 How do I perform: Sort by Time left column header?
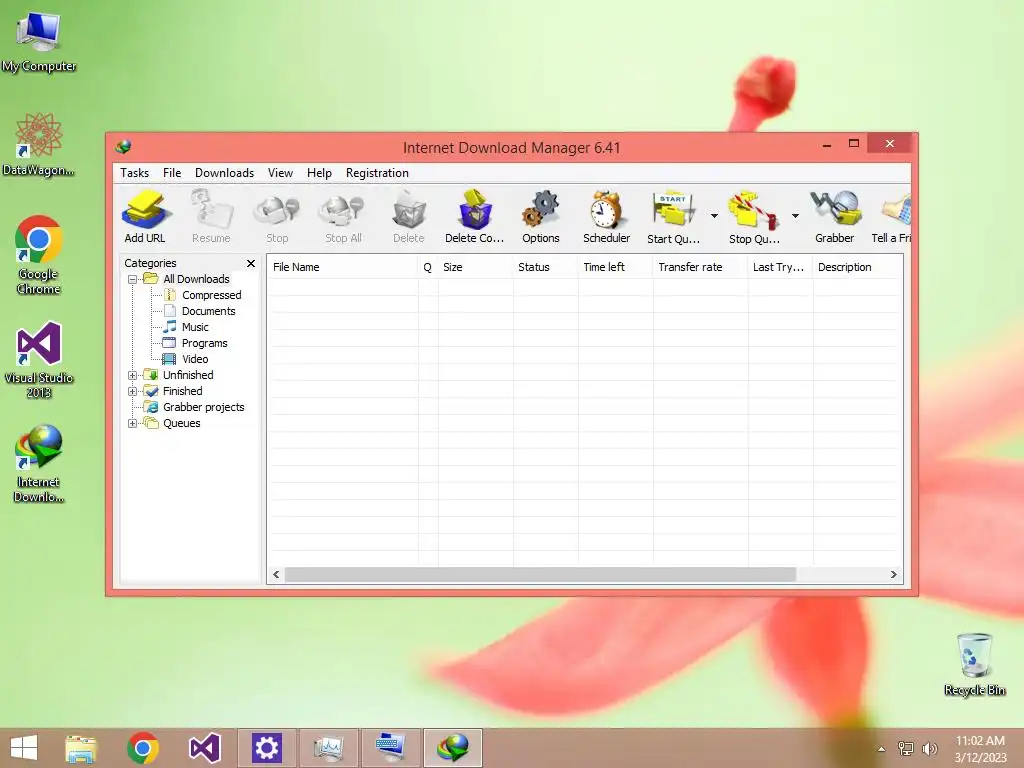[x=615, y=267]
